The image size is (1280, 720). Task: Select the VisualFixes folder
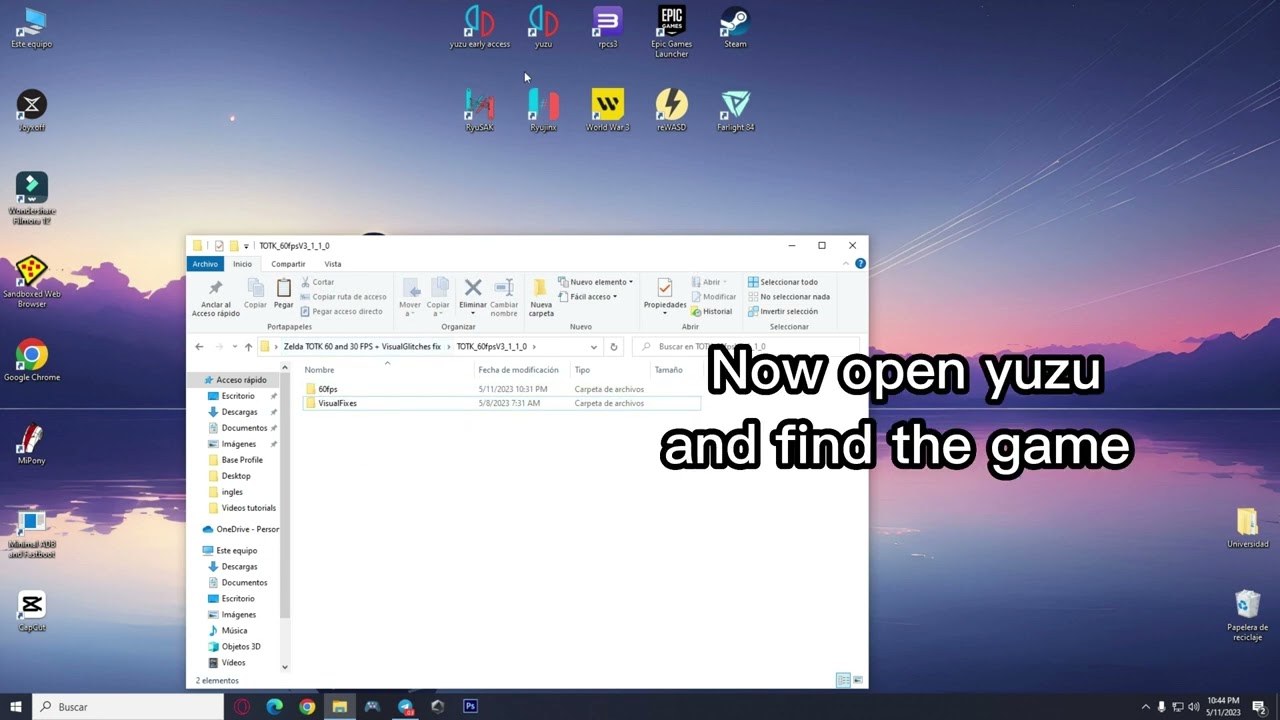(x=501, y=403)
